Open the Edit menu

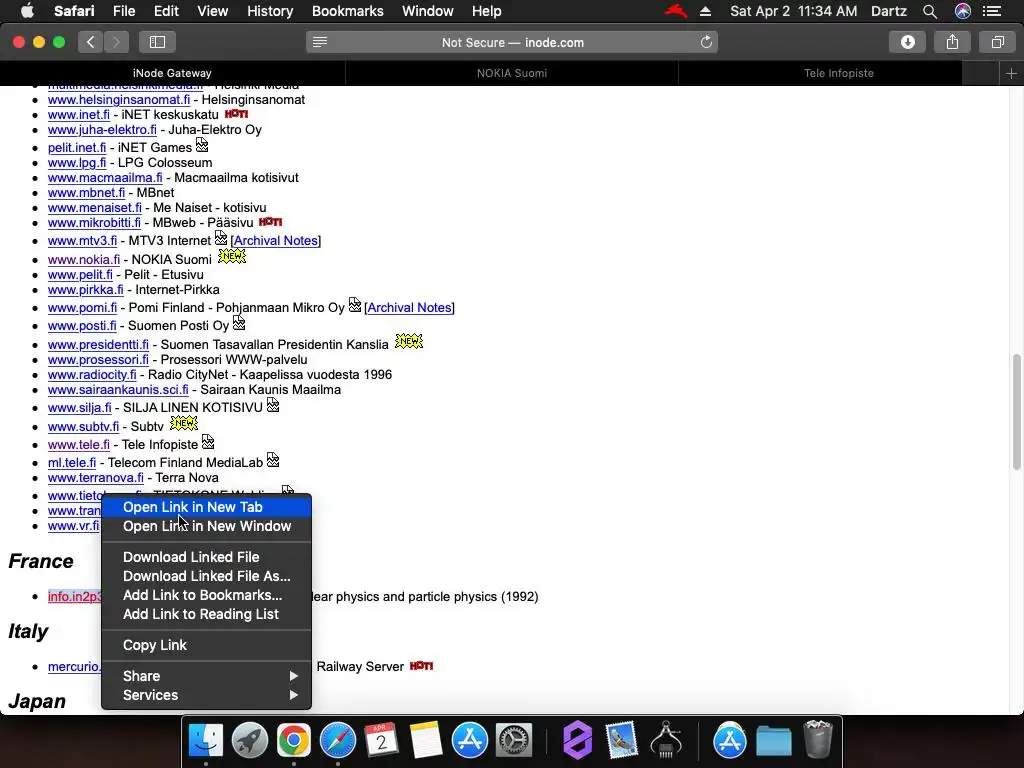coord(166,11)
